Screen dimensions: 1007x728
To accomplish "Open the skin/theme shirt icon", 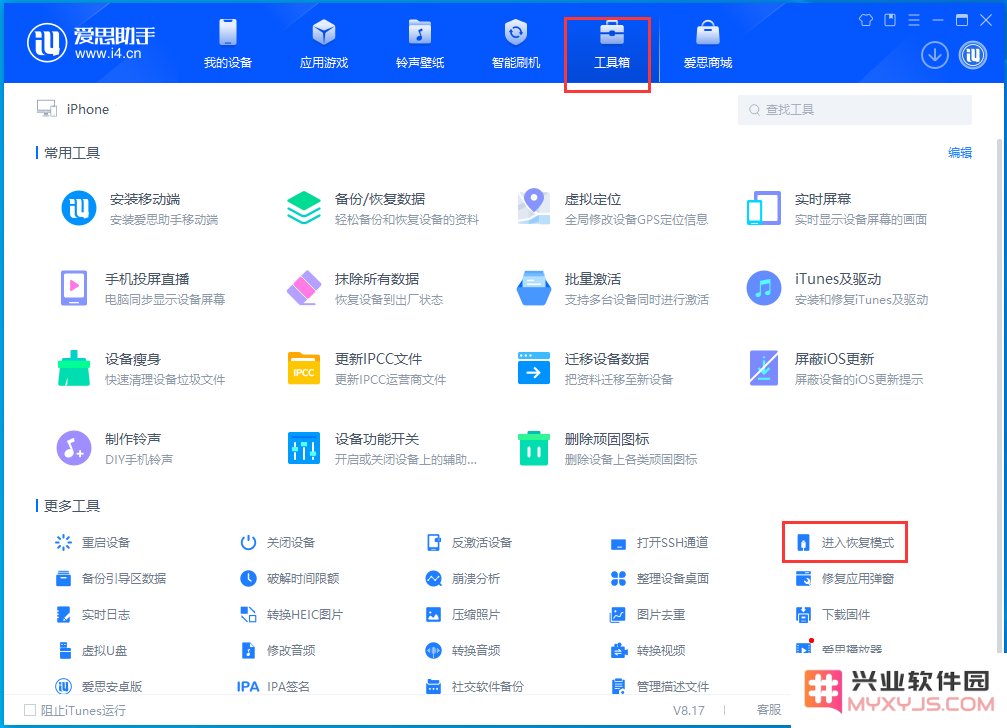I will [x=866, y=20].
